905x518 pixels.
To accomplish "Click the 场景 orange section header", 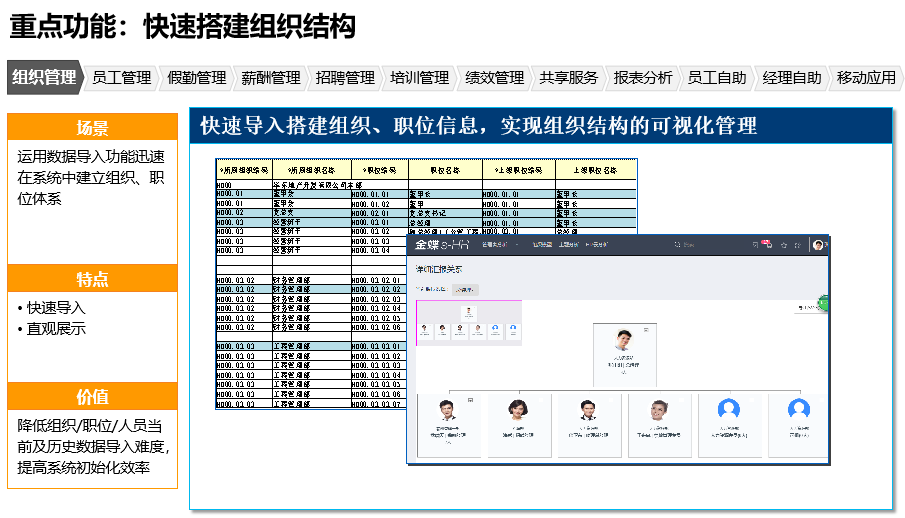I will tap(92, 128).
